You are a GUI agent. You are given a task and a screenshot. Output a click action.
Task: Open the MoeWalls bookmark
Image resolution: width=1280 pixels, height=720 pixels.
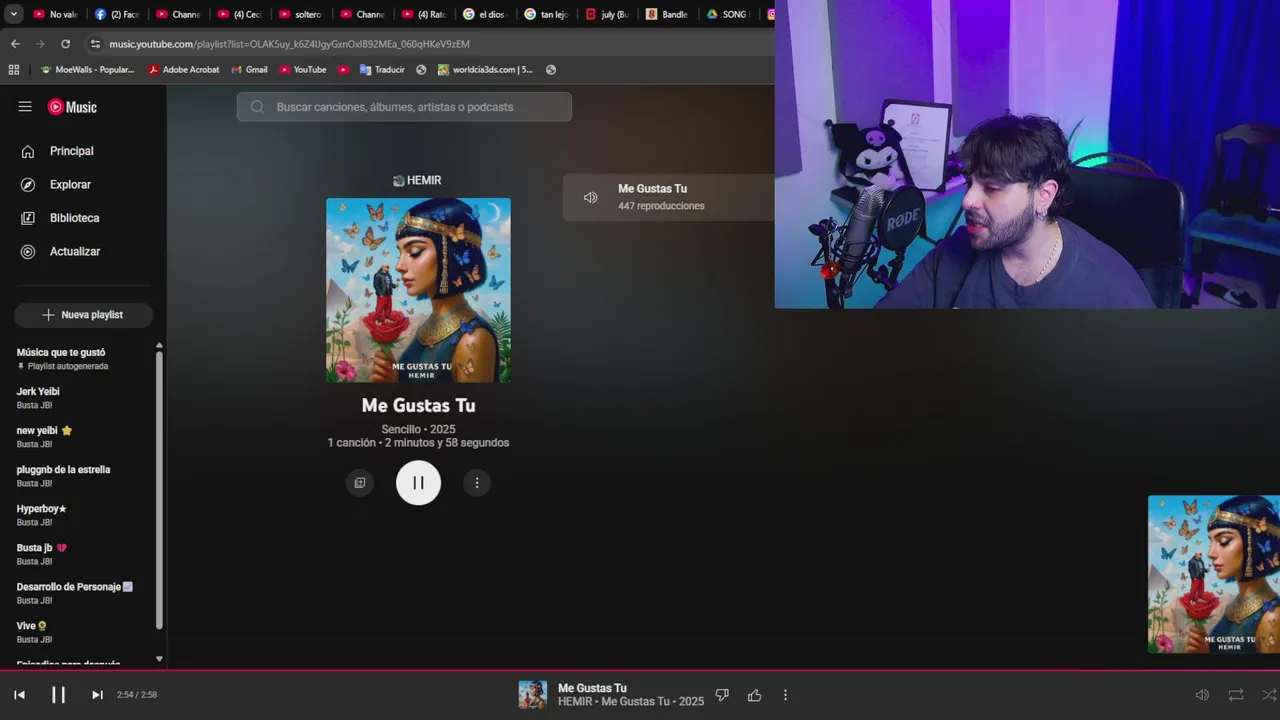pyautogui.click(x=87, y=70)
